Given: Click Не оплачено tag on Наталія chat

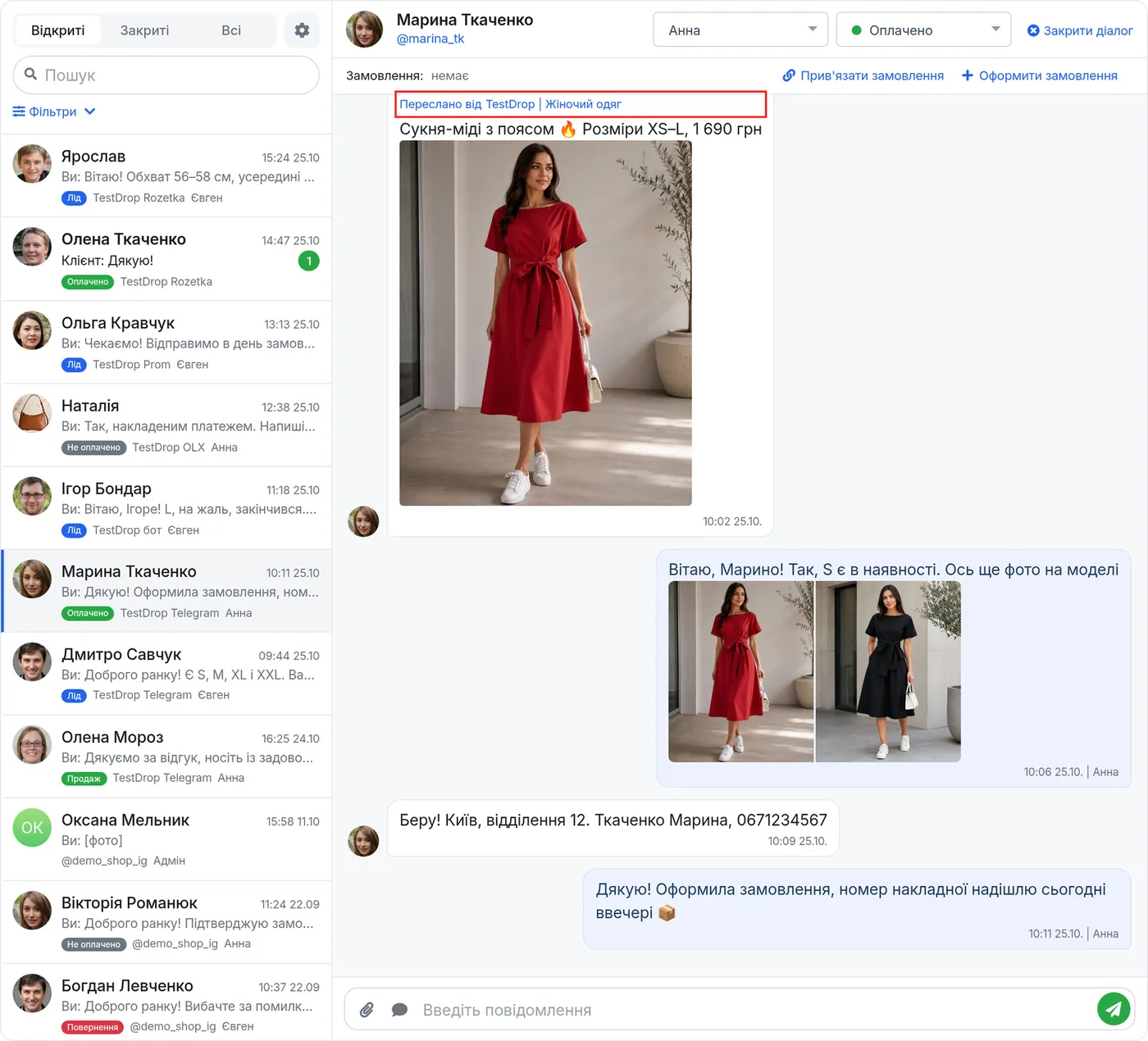Looking at the screenshot, I should [93, 448].
